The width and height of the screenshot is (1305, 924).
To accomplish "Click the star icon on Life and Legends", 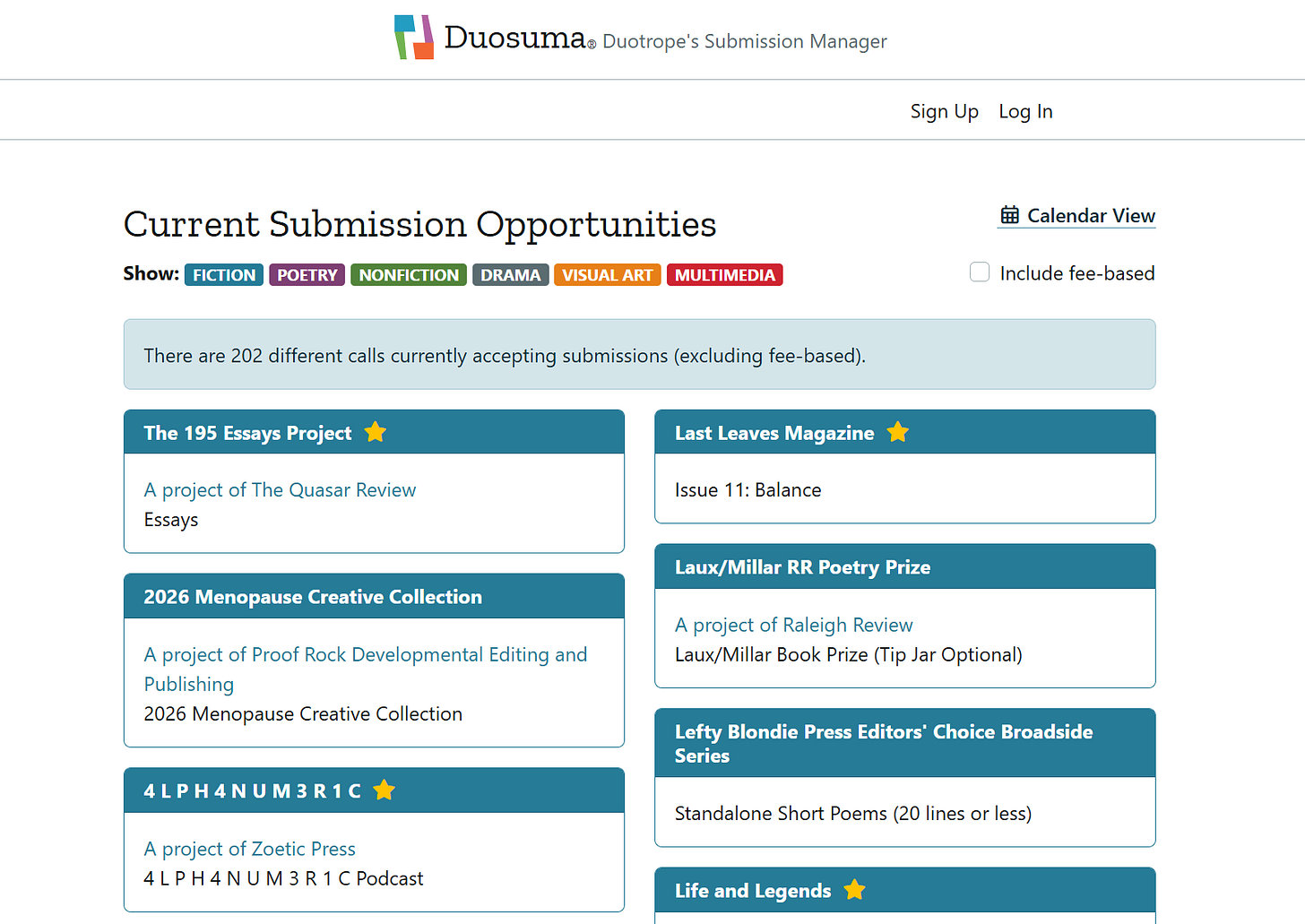I will click(855, 889).
